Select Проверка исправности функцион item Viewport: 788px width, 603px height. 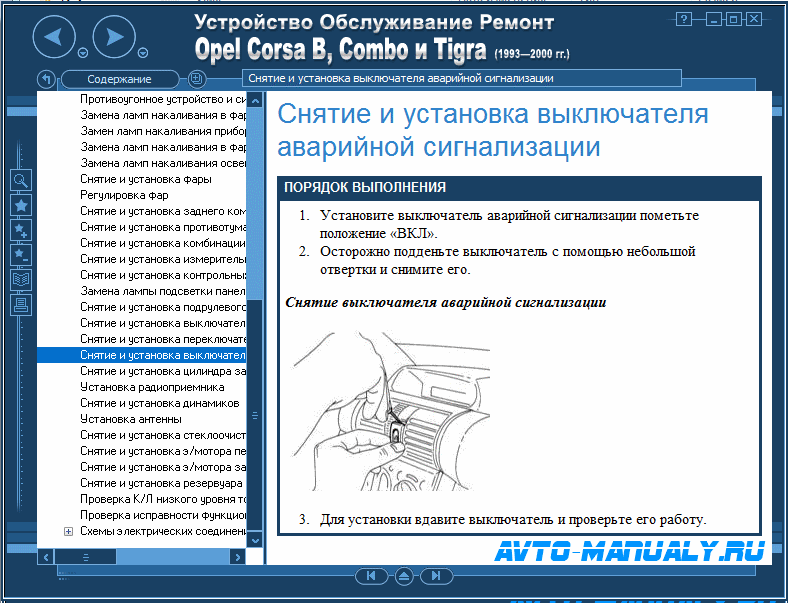pyautogui.click(x=163, y=515)
